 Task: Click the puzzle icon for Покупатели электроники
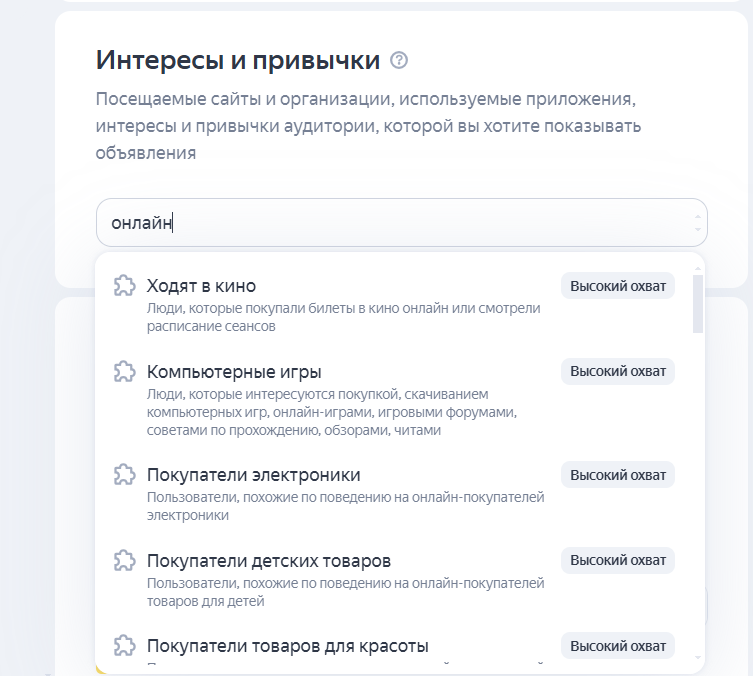(x=124, y=474)
